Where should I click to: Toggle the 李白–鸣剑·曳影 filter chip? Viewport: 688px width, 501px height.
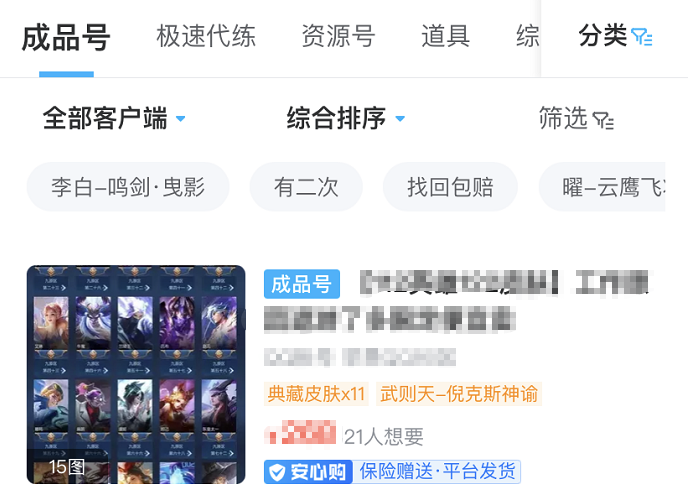pyautogui.click(x=128, y=187)
